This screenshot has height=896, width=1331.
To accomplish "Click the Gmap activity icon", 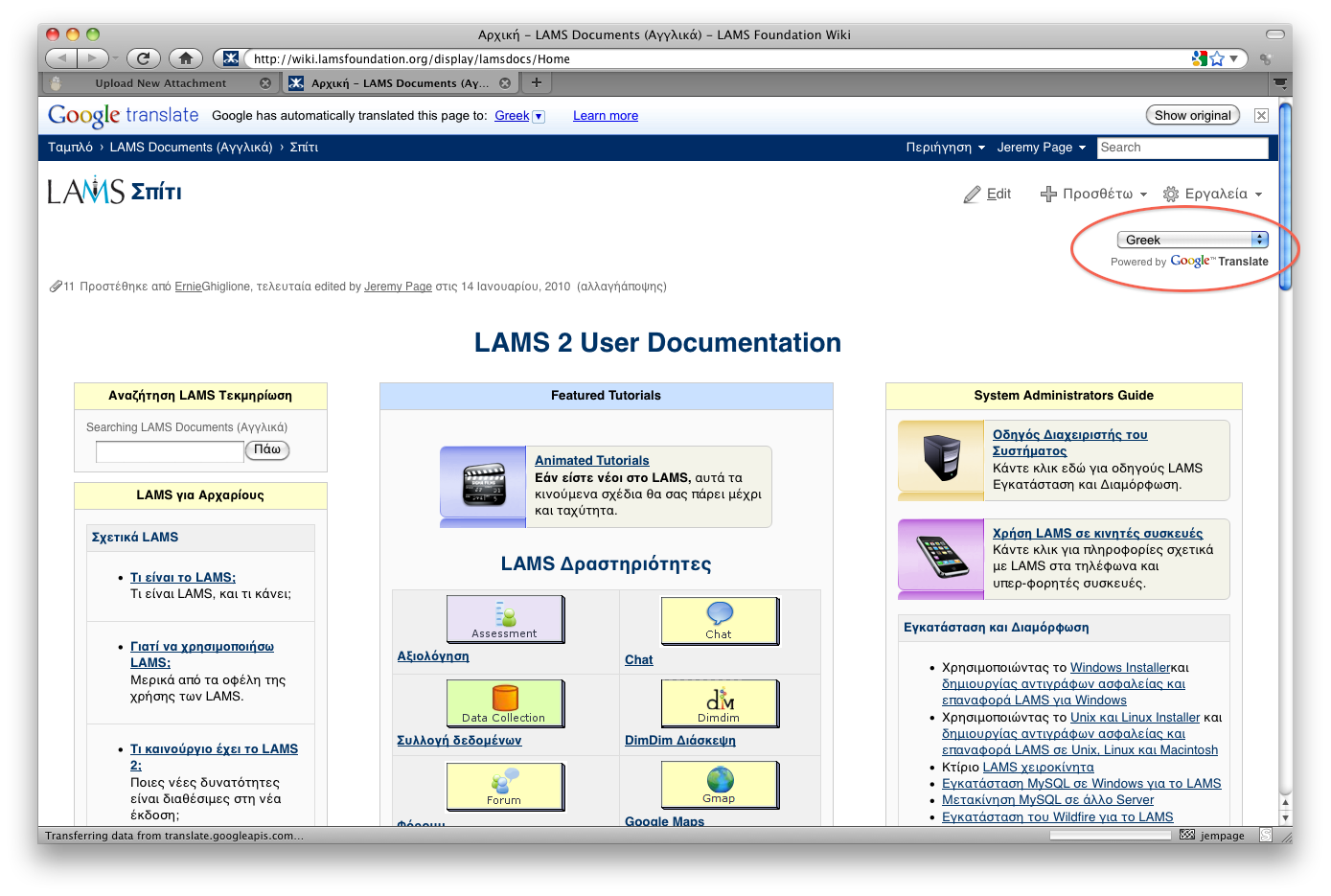I will 719,785.
